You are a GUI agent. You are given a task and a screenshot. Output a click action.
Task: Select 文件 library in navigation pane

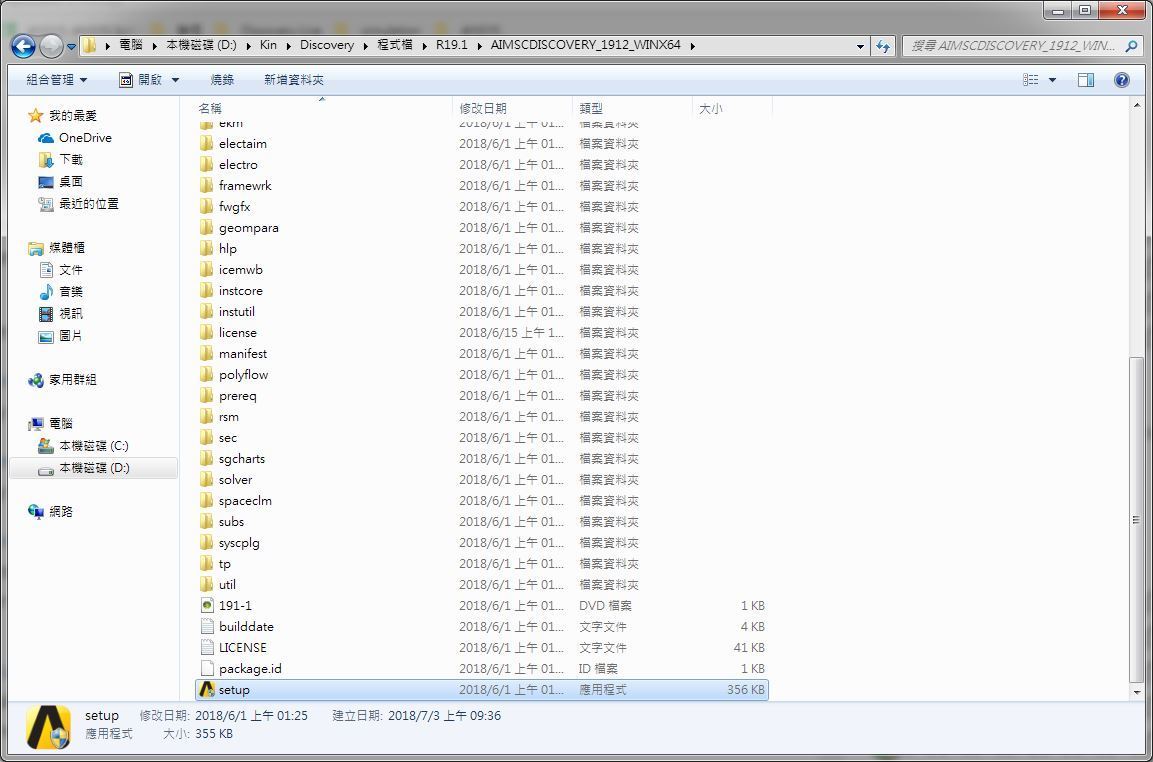(x=71, y=270)
